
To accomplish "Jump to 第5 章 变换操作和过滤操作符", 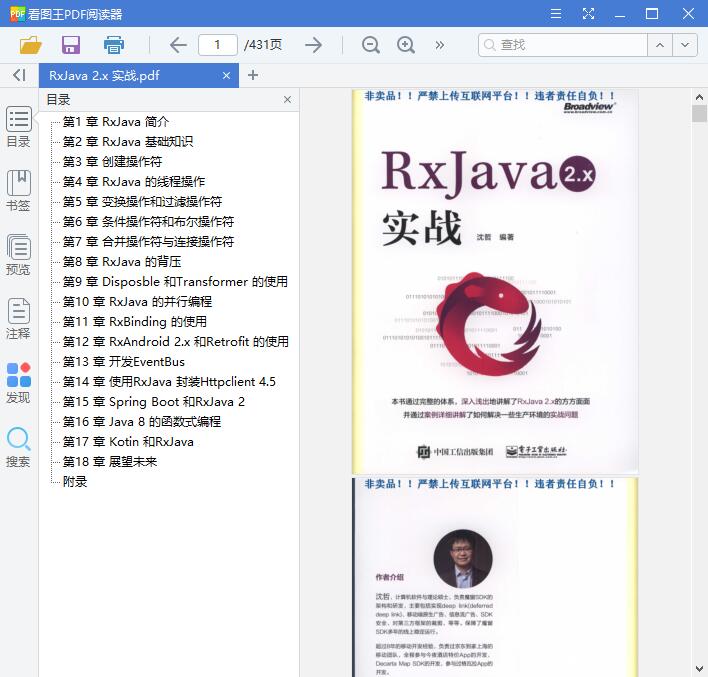I will (142, 201).
